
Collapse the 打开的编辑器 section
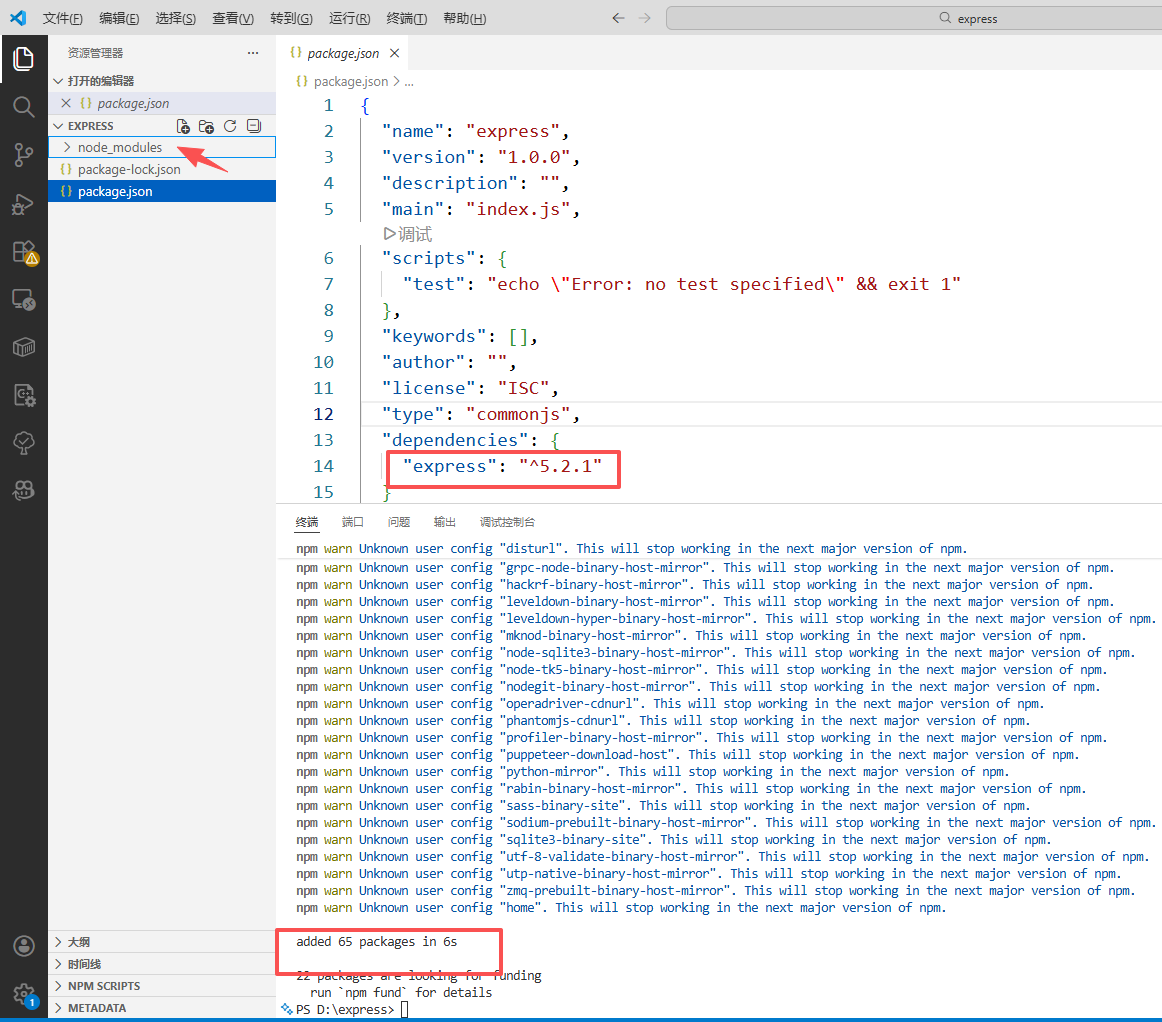coord(100,81)
